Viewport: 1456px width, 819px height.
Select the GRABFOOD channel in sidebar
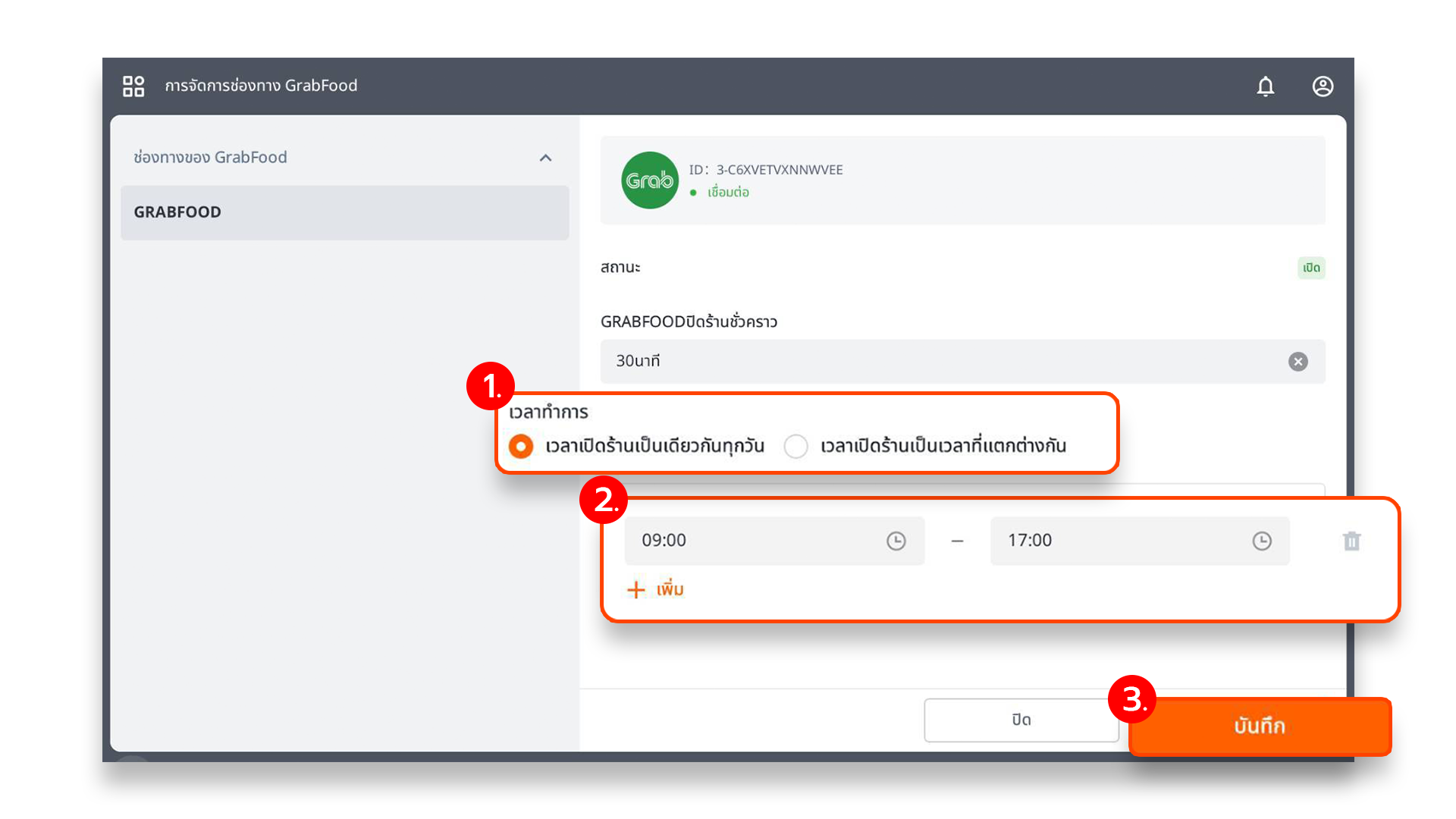(344, 212)
